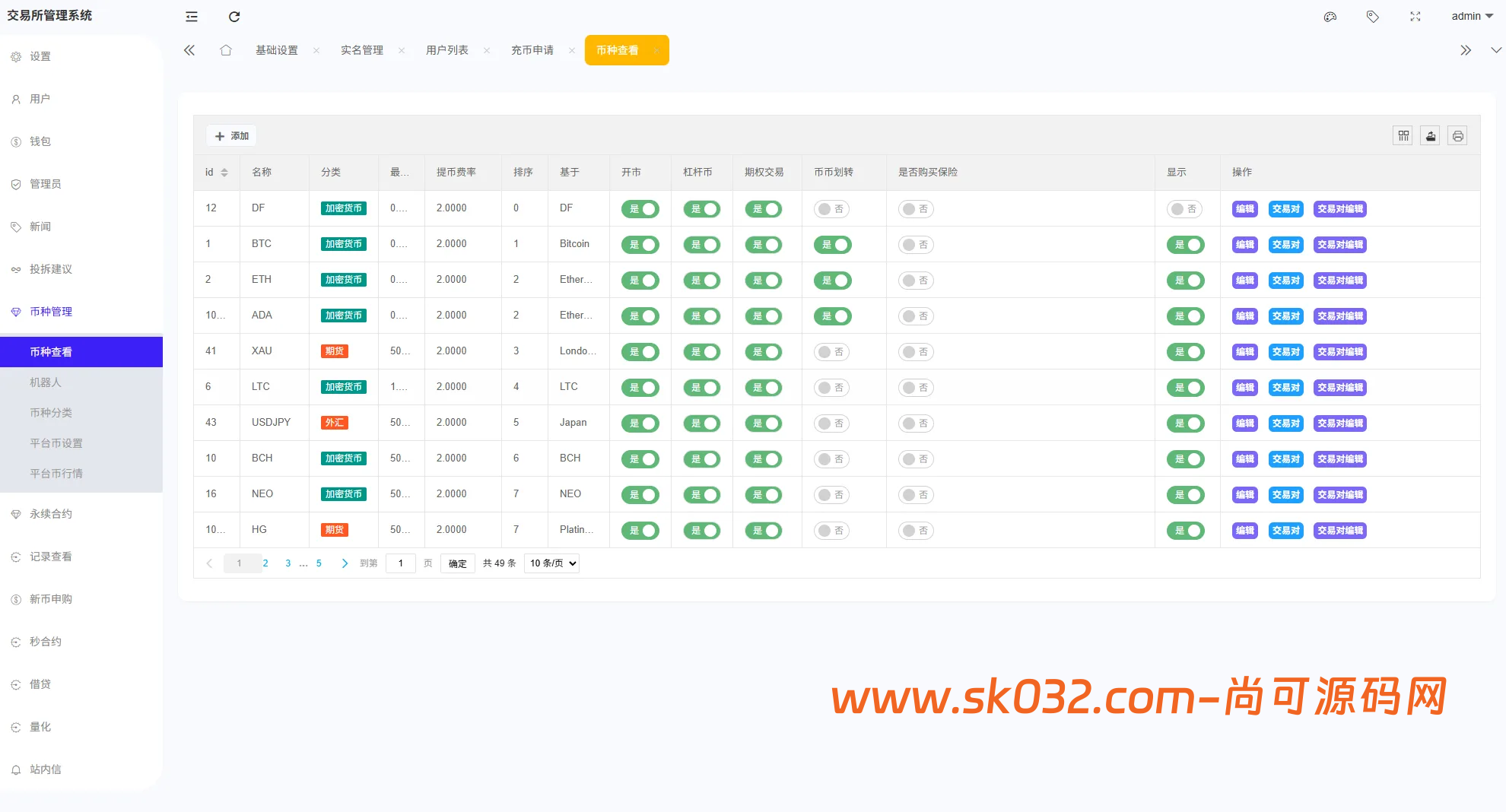Click 编辑 for the BTC row
The height and width of the screenshot is (812, 1506).
tap(1245, 245)
